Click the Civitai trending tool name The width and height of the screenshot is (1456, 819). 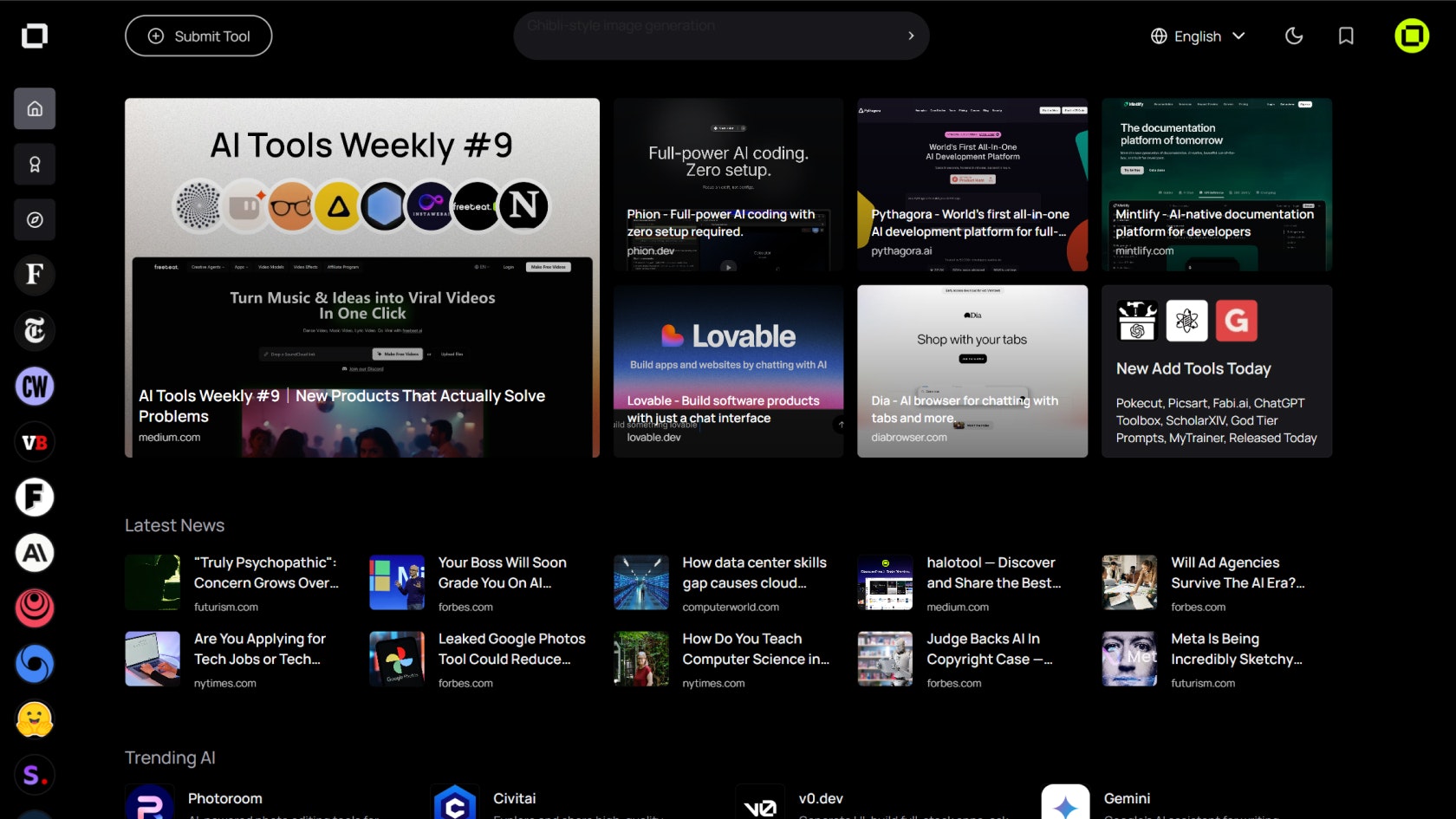515,798
